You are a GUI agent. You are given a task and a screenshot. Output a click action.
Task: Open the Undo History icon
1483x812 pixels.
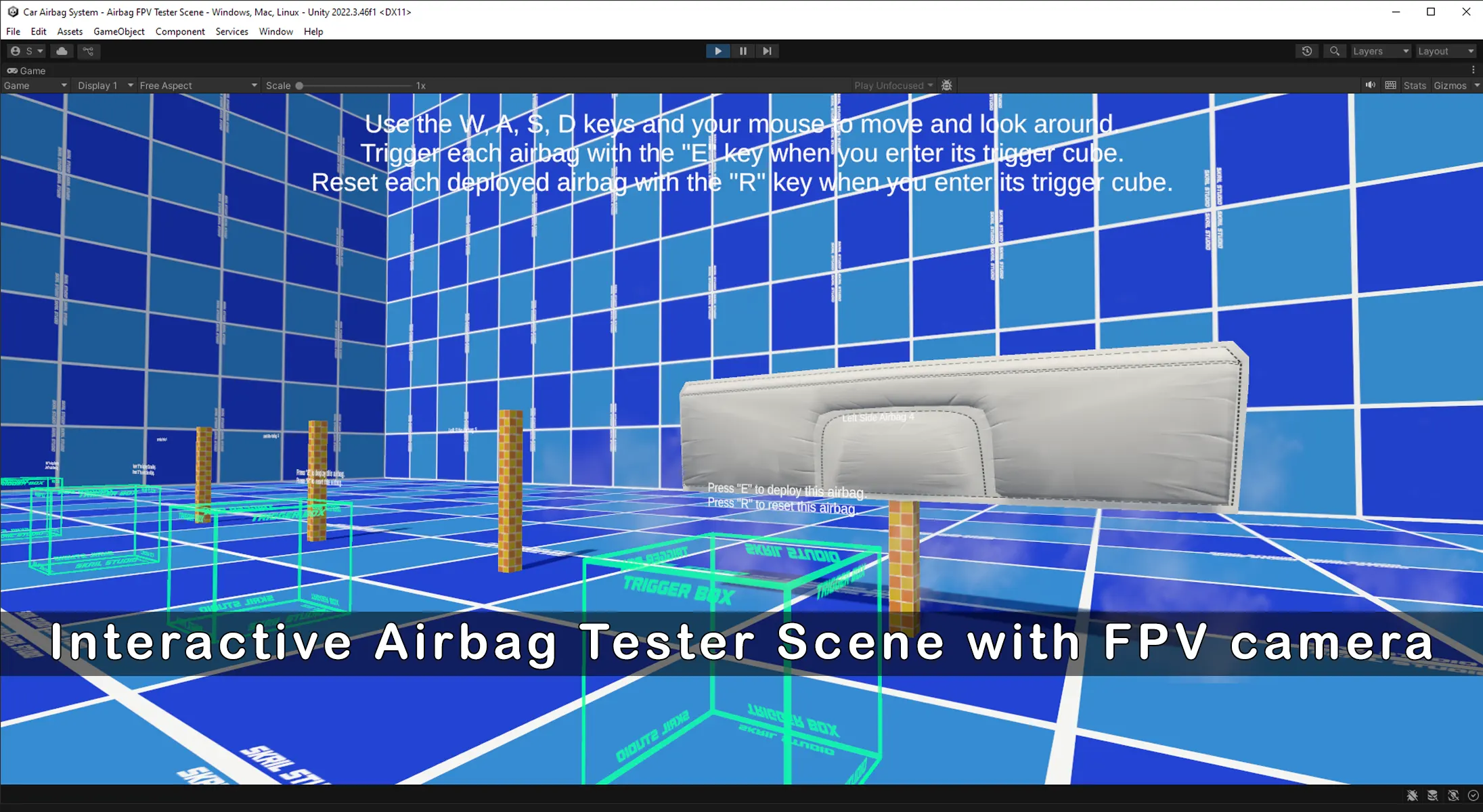coord(1307,51)
